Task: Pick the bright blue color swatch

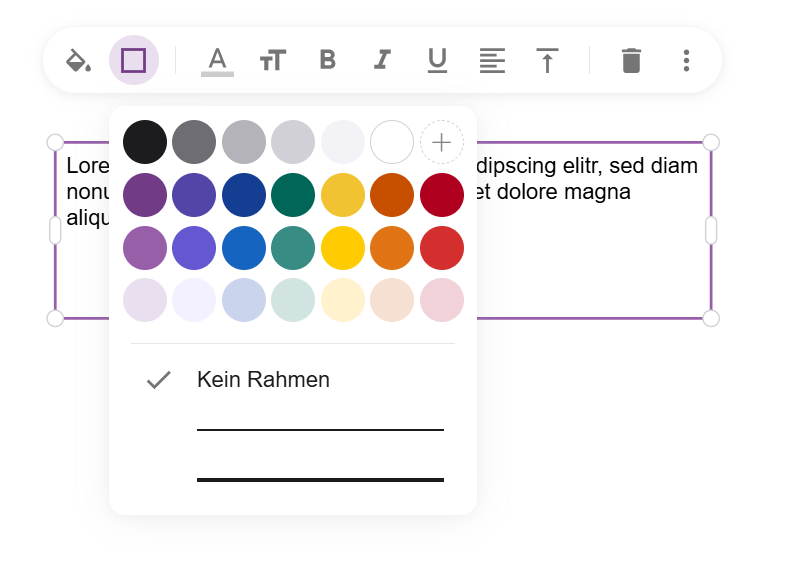Action: pyautogui.click(x=244, y=248)
